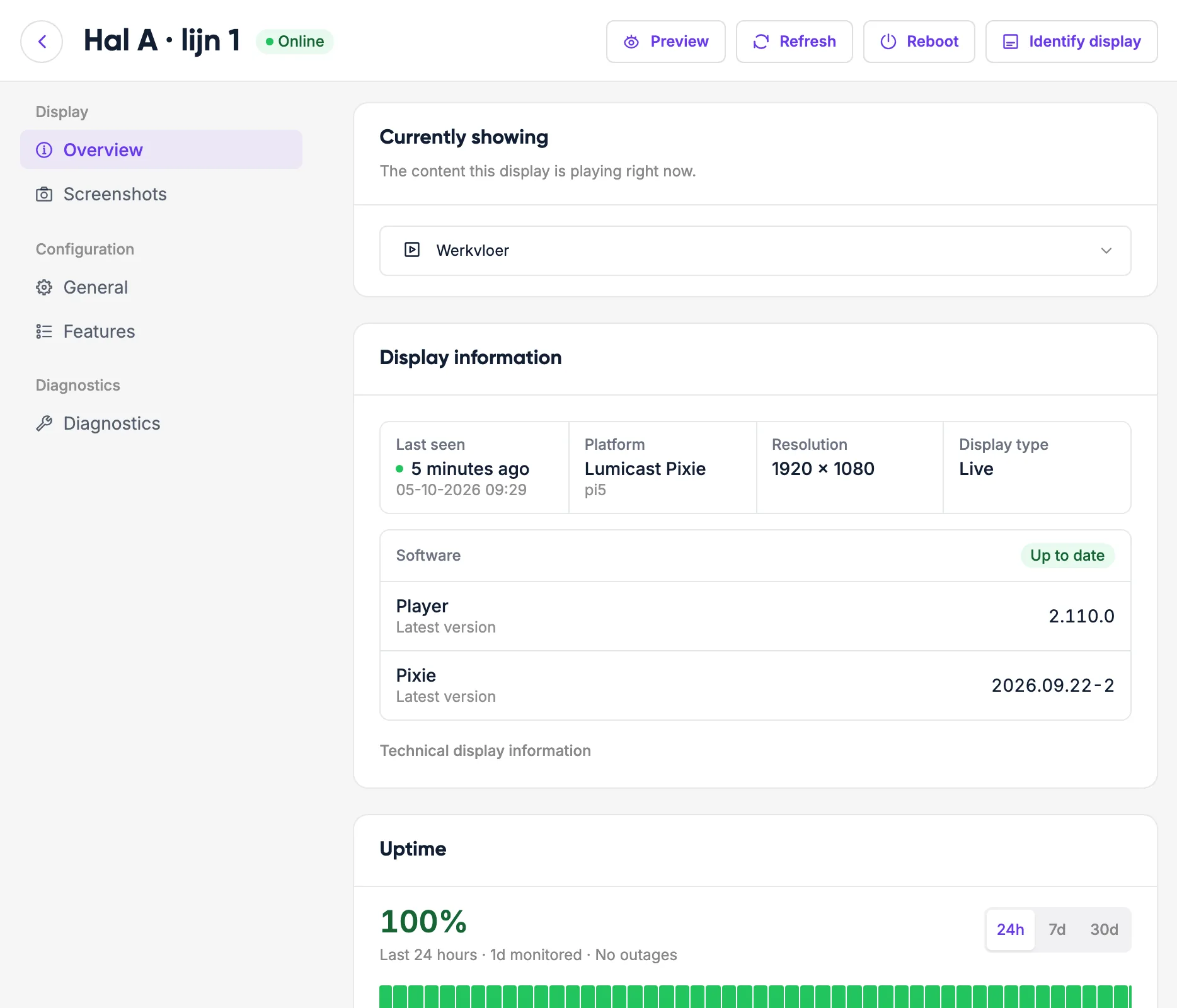Viewport: 1177px width, 1008px height.
Task: Click the info icon beside Overview
Action: (x=44, y=150)
